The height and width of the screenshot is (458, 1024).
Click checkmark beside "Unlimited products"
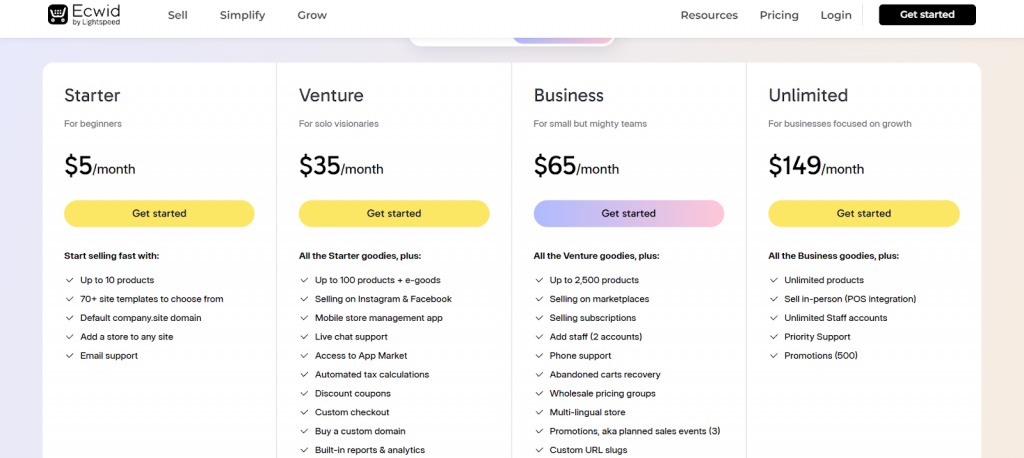(x=773, y=281)
